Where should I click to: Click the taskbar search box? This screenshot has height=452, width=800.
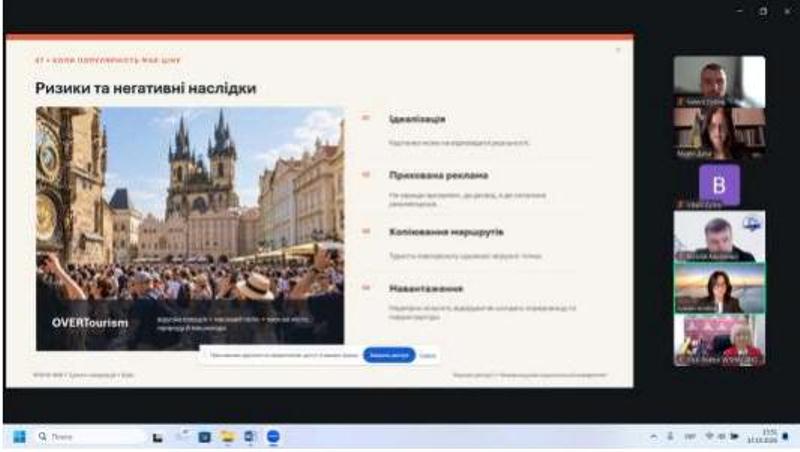tap(91, 437)
